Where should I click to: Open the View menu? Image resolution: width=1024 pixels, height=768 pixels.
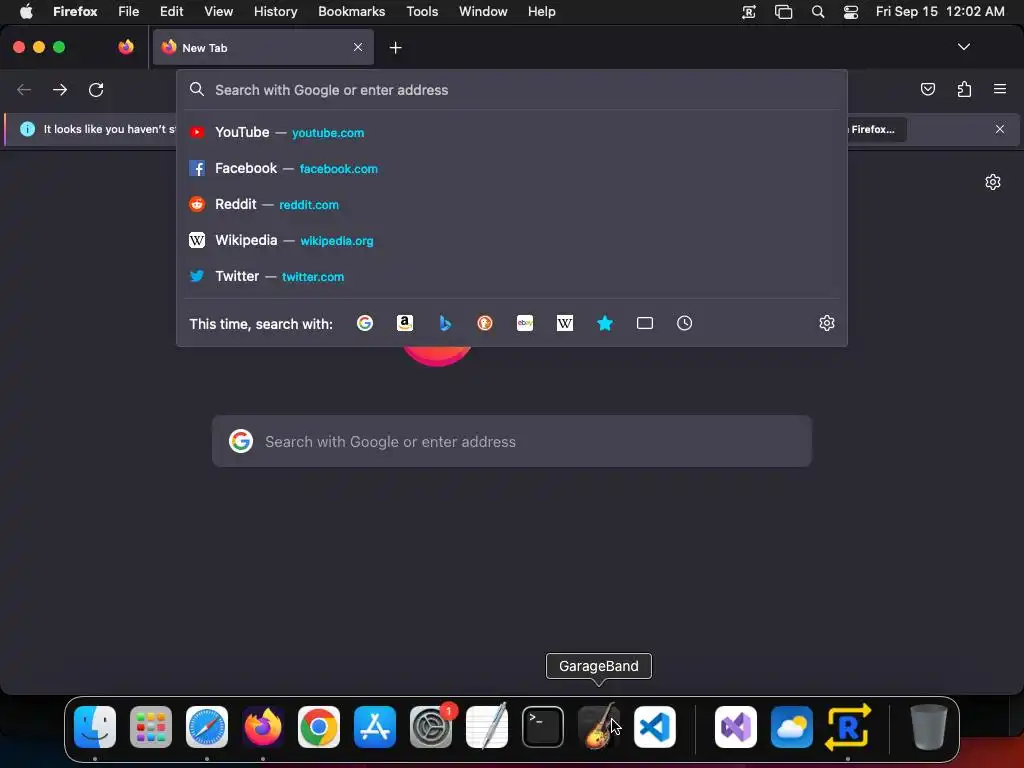click(x=219, y=12)
